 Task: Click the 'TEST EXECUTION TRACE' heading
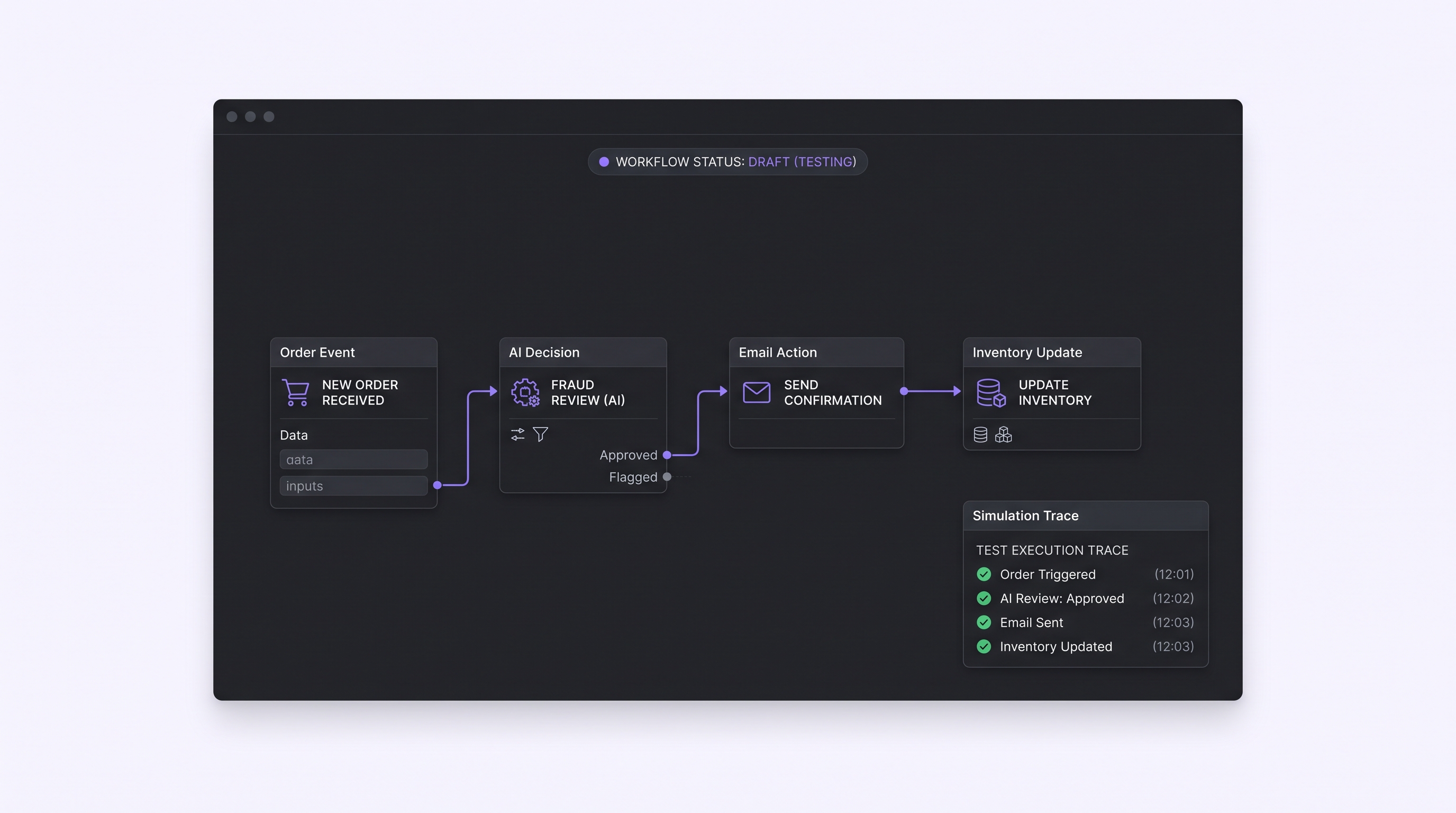[x=1052, y=550]
